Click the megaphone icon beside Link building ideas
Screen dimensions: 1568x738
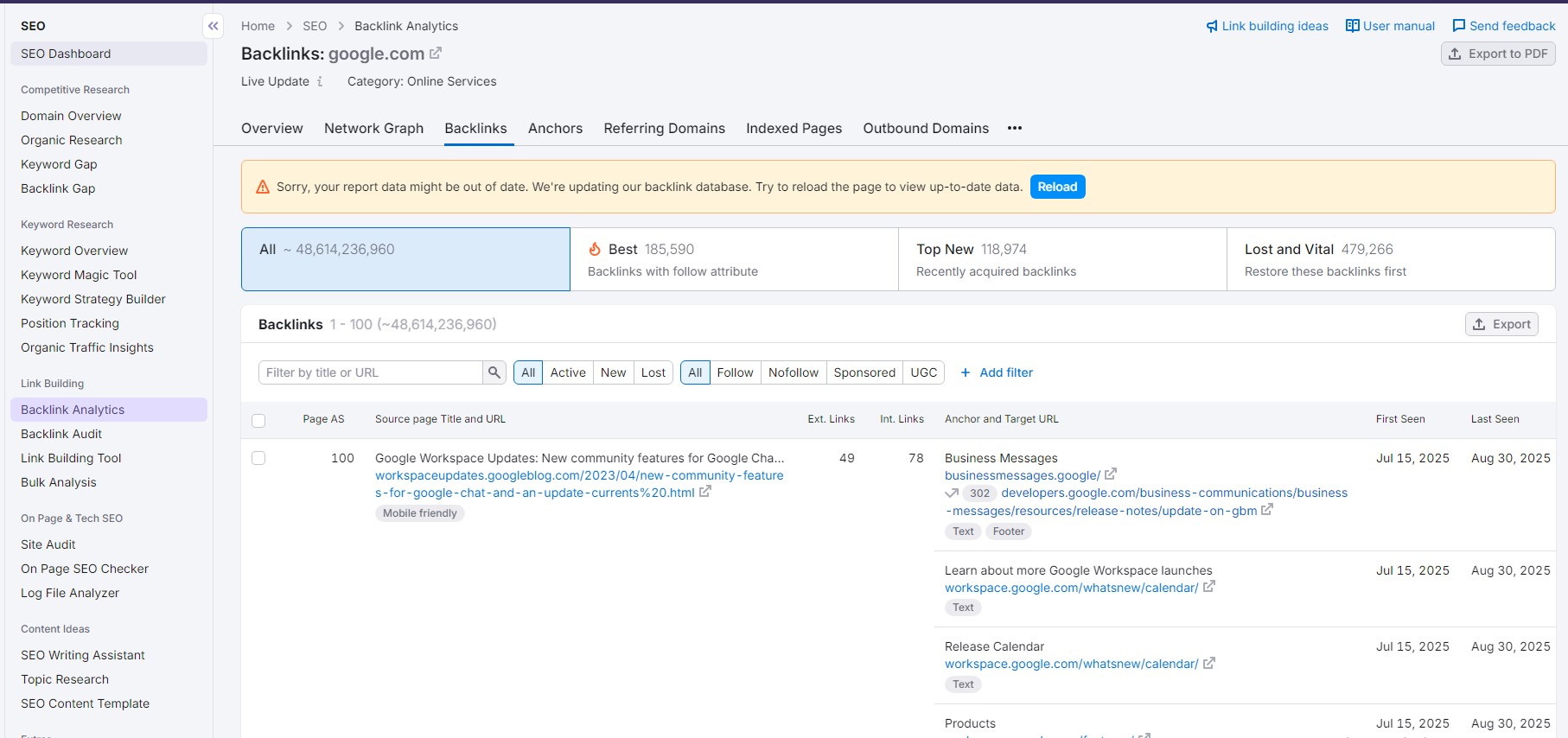click(x=1212, y=26)
